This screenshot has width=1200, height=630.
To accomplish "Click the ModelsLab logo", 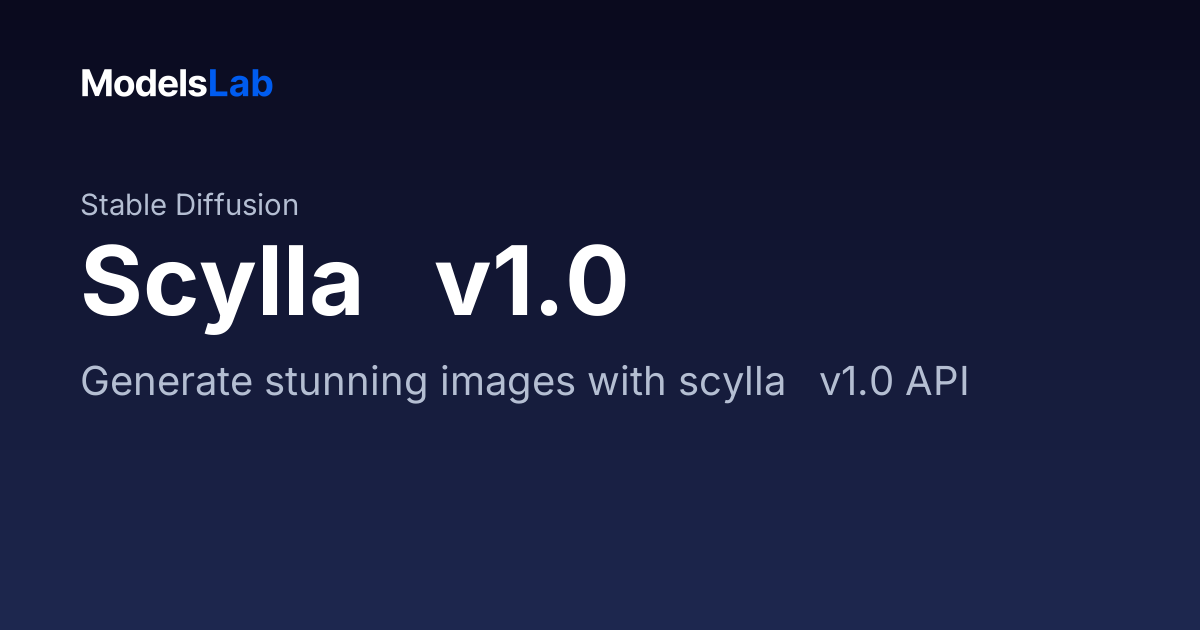I will point(177,84).
